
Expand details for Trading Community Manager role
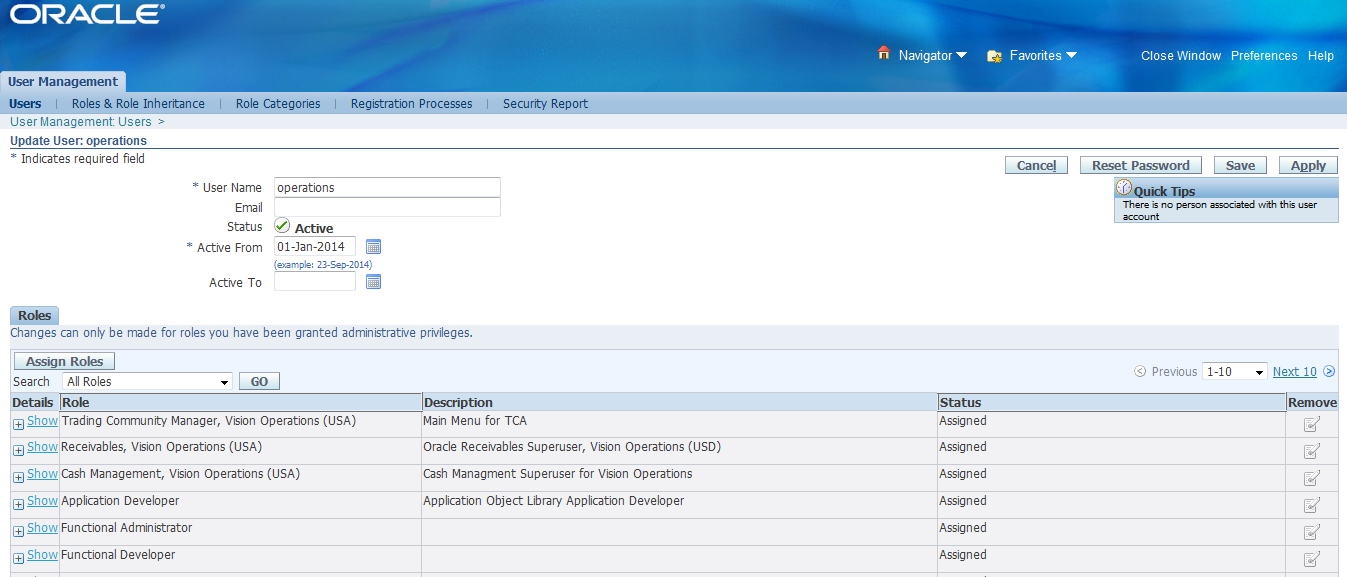click(x=17, y=424)
